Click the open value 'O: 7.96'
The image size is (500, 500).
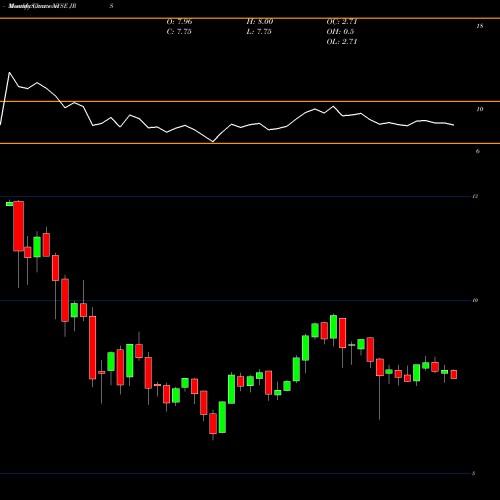coord(179,22)
